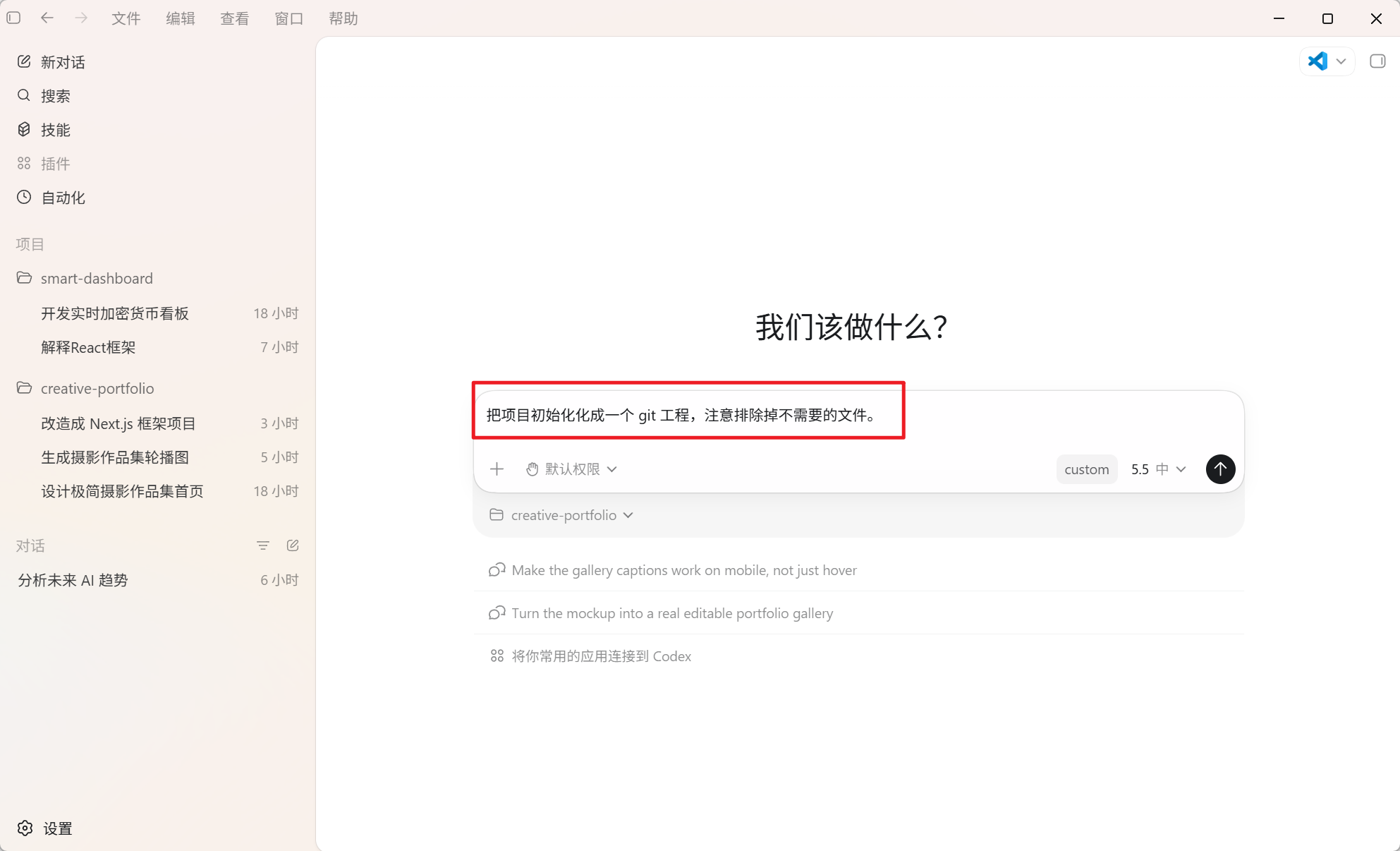The width and height of the screenshot is (1400, 851).
Task: Click the VS Code icon at top right
Action: pyautogui.click(x=1317, y=61)
